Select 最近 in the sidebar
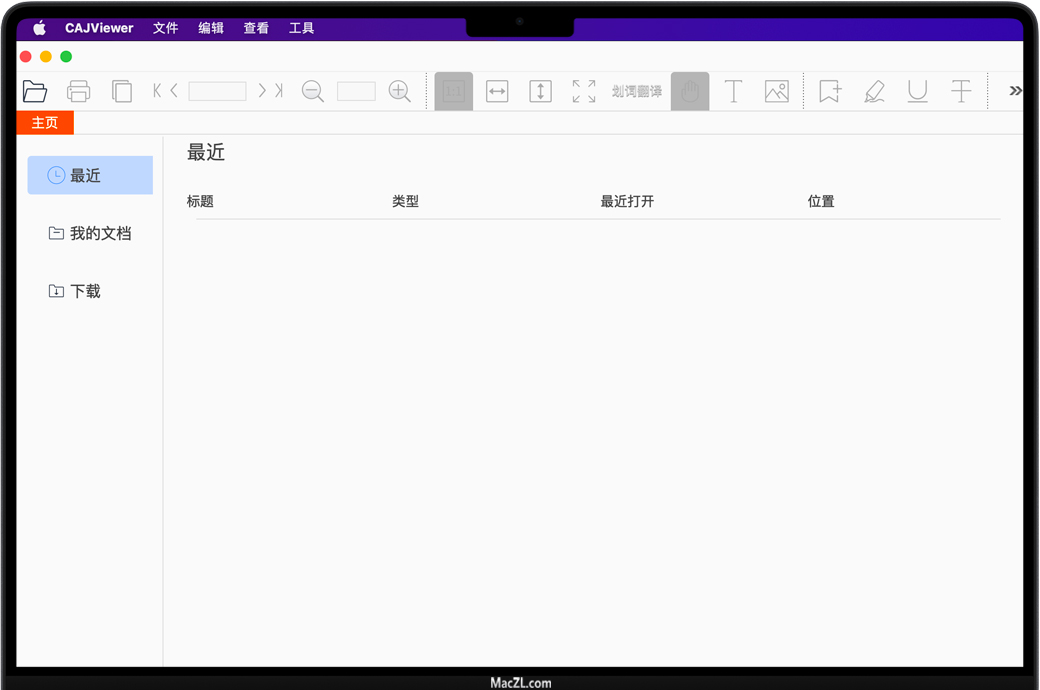 pyautogui.click(x=90, y=175)
